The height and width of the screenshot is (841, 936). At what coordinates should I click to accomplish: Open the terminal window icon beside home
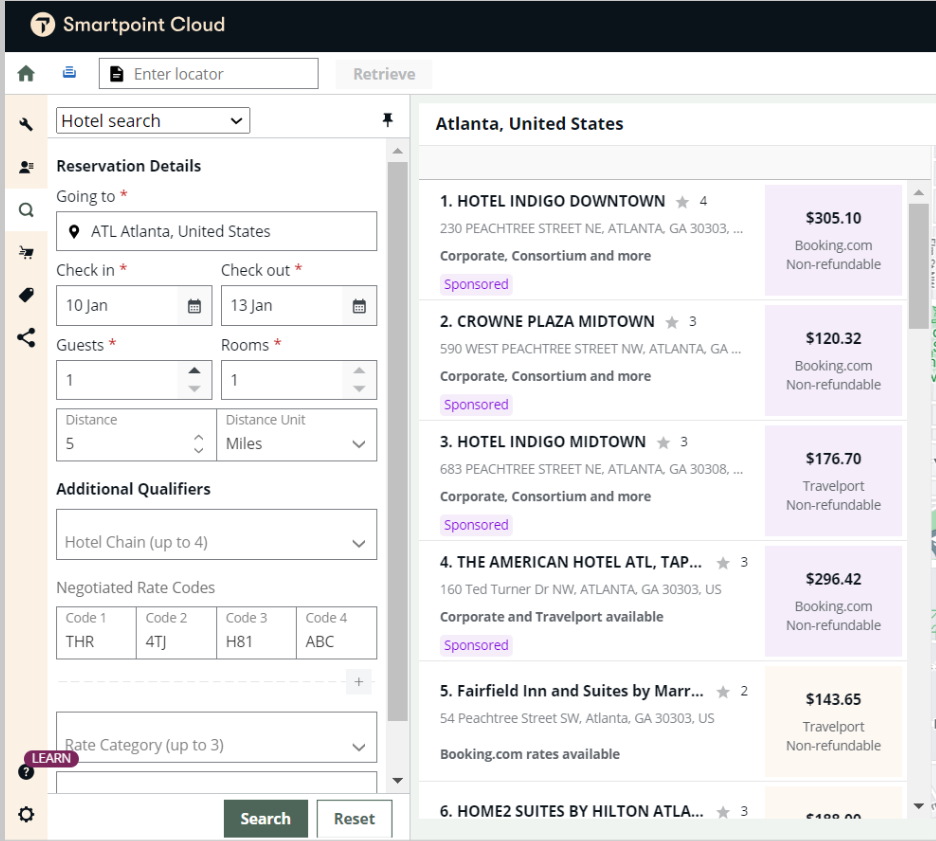click(69, 72)
